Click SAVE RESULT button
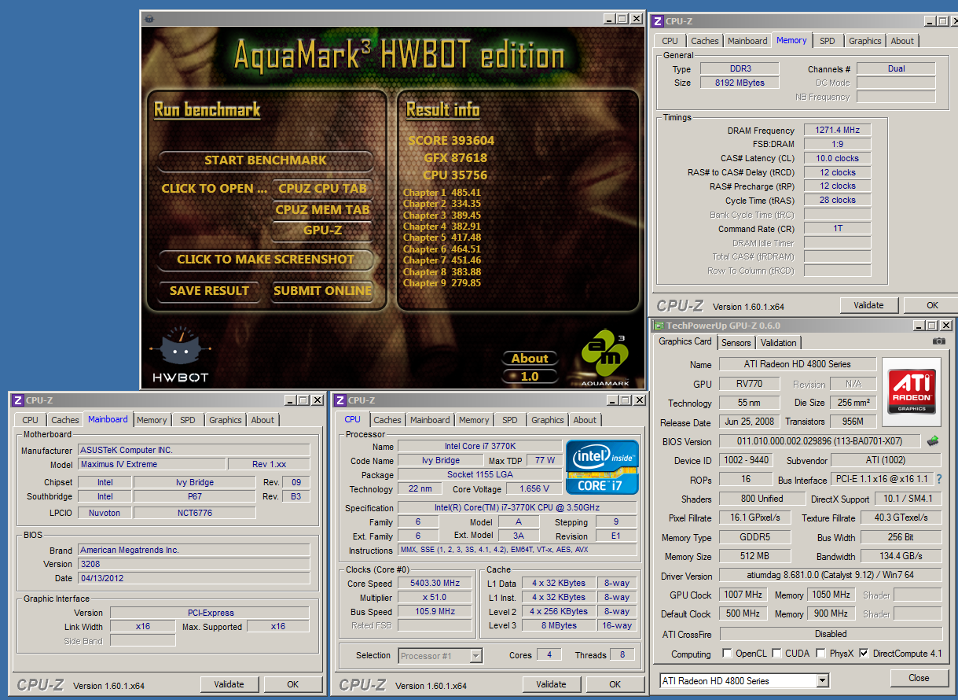 (209, 291)
